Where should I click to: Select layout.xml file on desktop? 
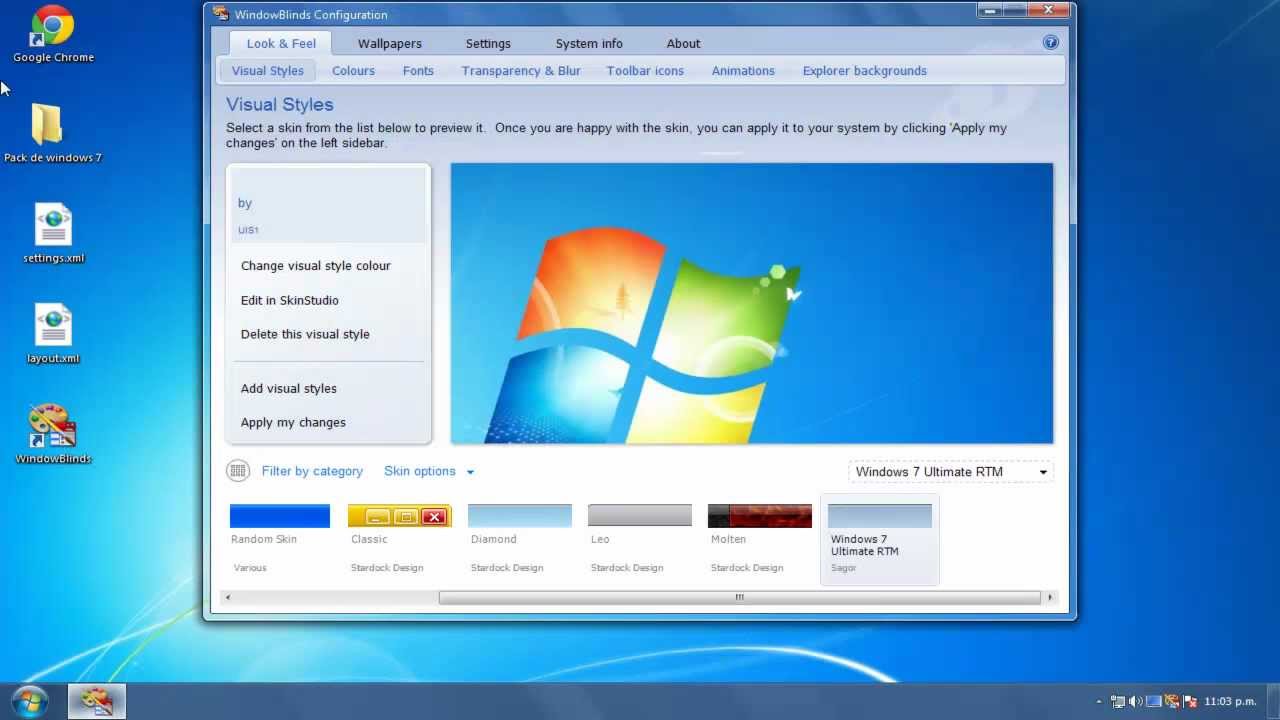click(53, 334)
